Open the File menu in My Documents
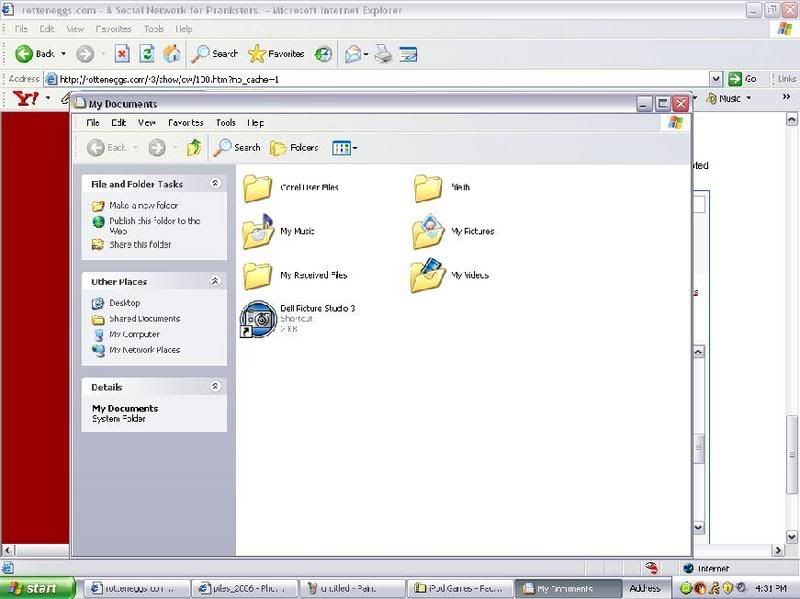Viewport: 800px width, 599px height. pos(93,122)
